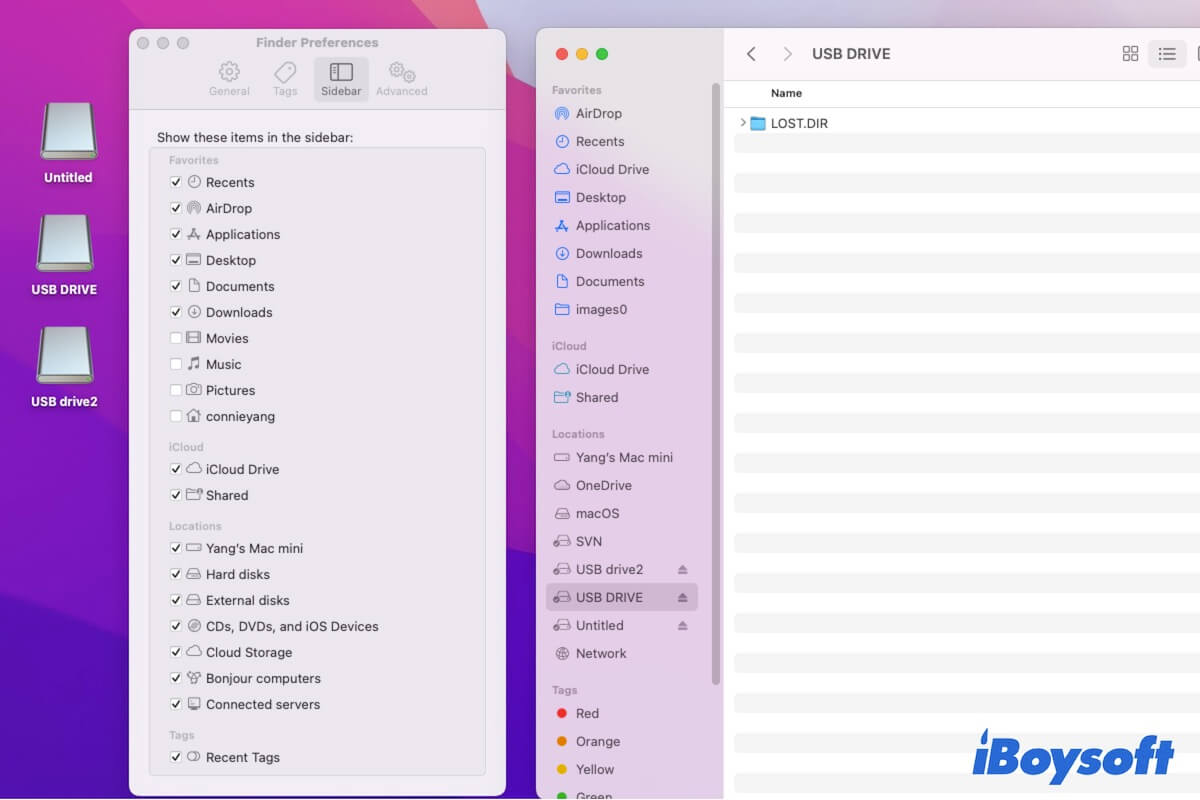Click the back navigation arrow
The width and height of the screenshot is (1200, 800).
tap(751, 54)
